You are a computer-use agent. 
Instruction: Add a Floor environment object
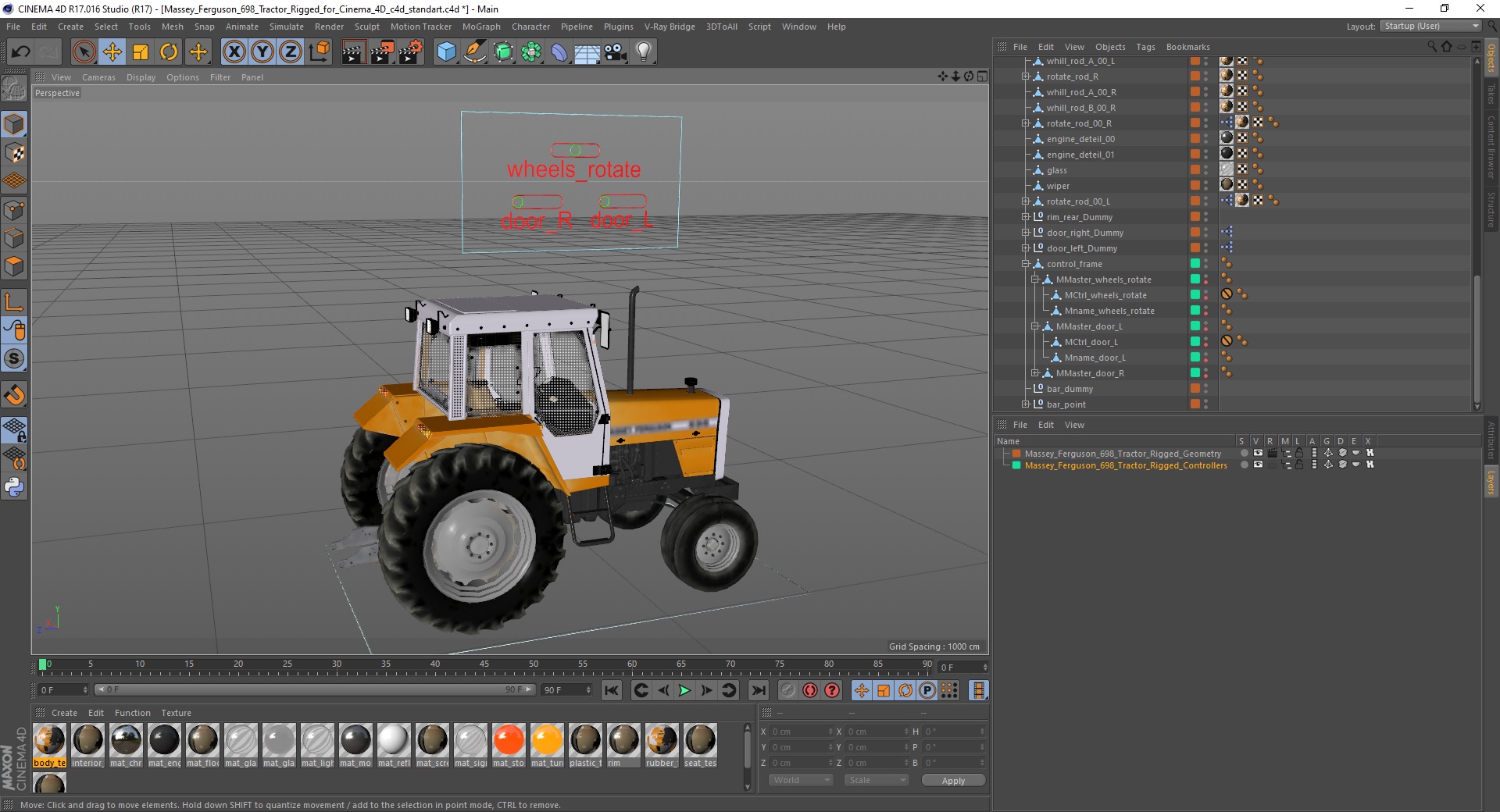(x=587, y=52)
